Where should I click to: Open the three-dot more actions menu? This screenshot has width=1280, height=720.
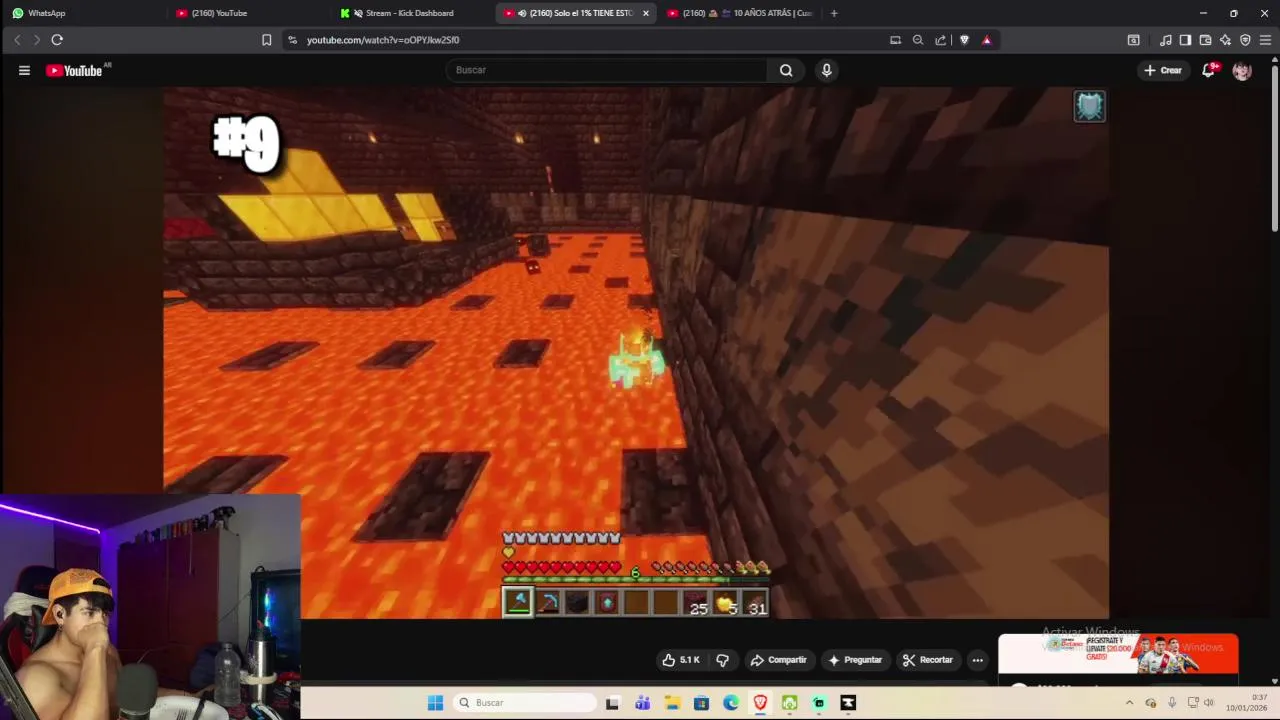[x=977, y=660]
